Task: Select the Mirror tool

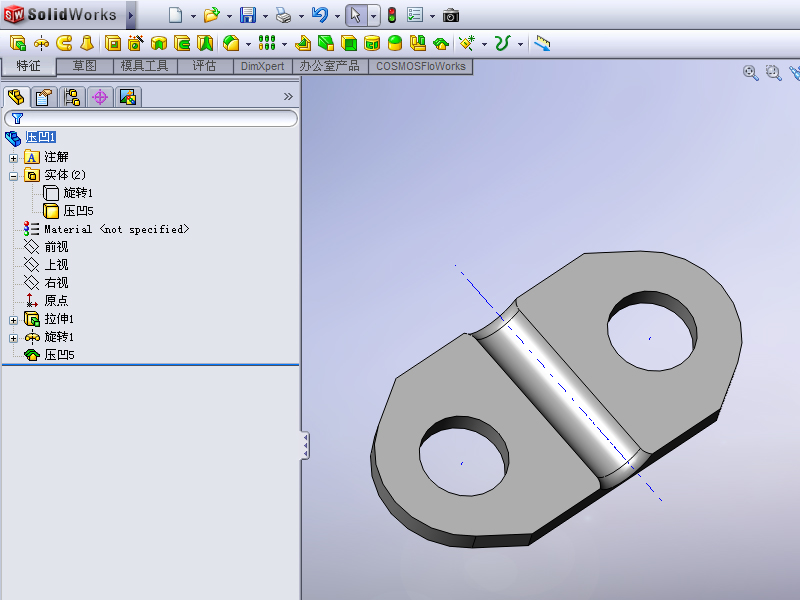Action: coord(418,43)
